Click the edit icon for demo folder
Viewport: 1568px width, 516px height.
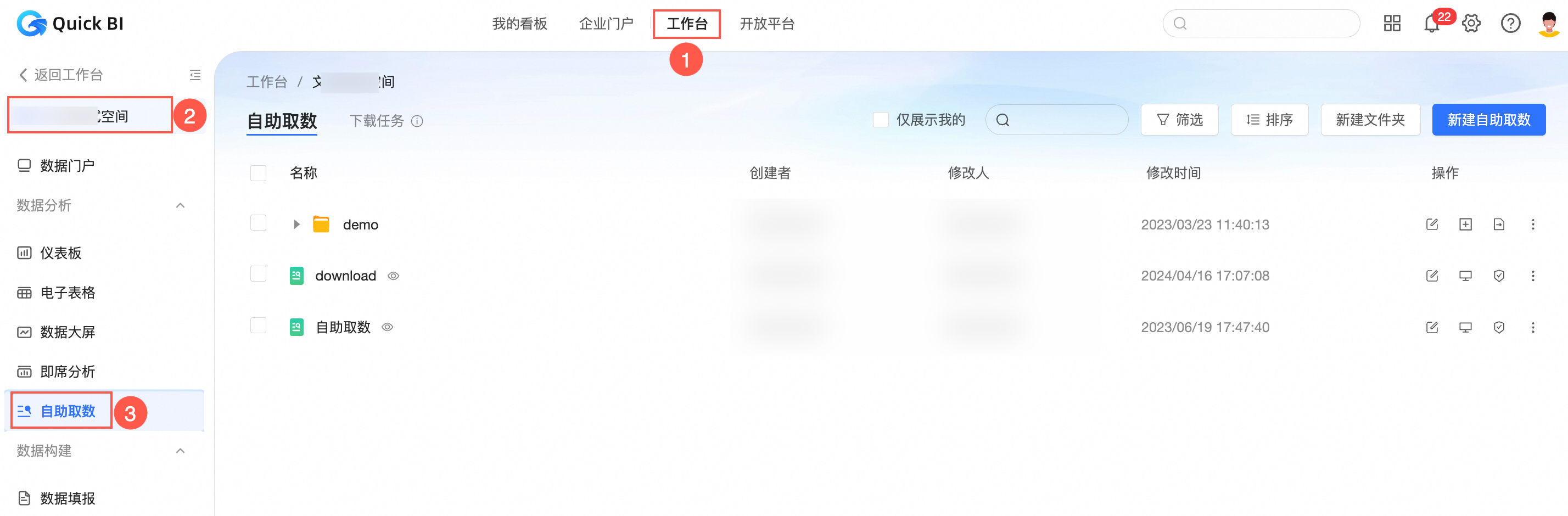1432,225
